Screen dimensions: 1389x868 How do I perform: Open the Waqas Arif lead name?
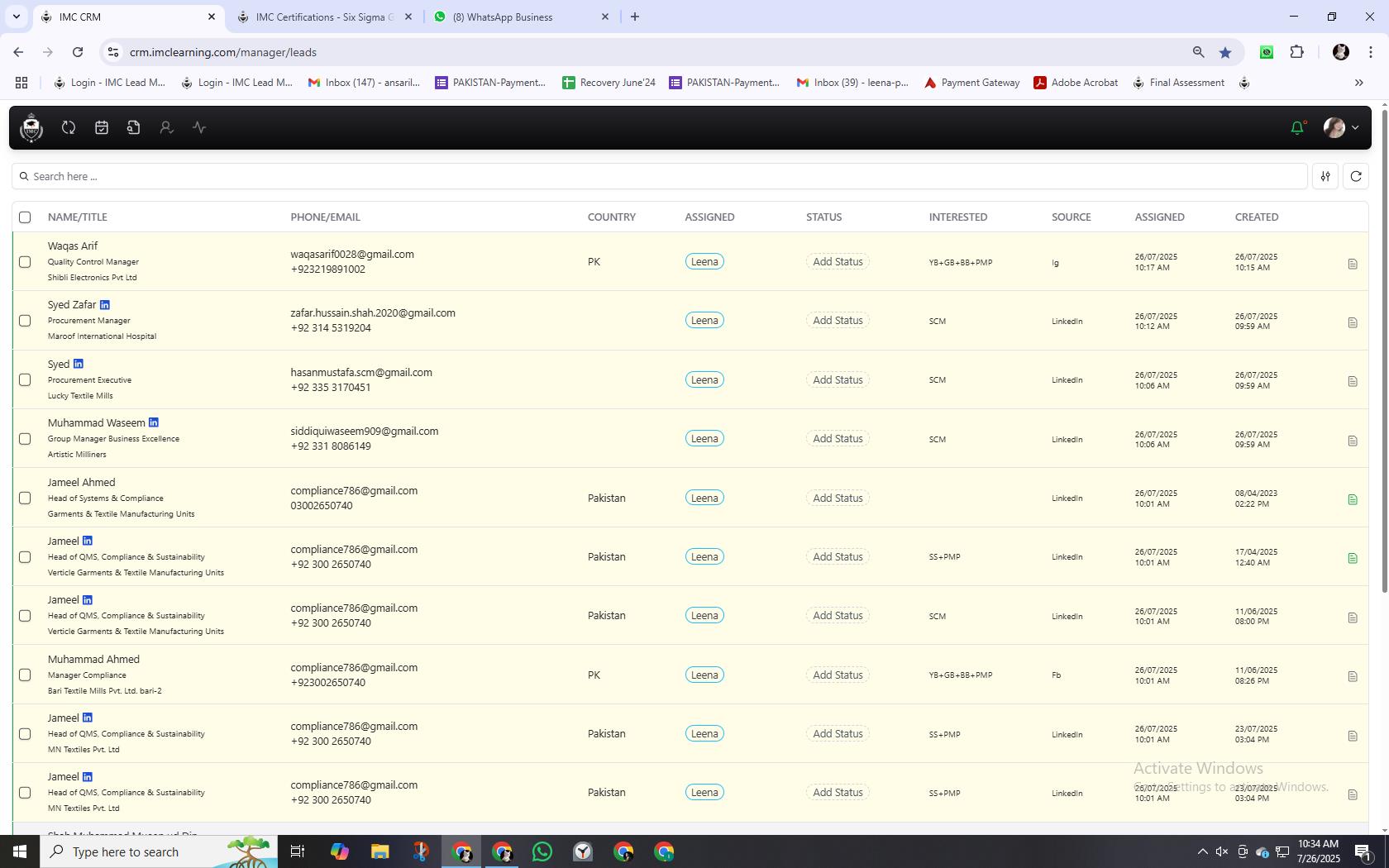pos(73,246)
